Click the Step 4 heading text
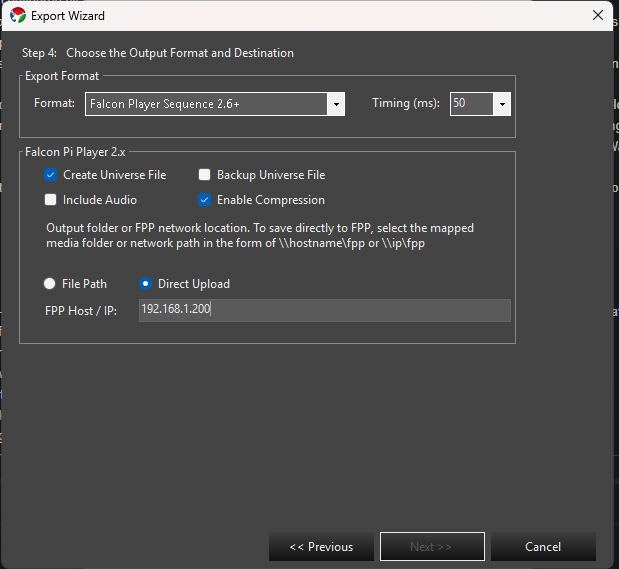The image size is (619, 569). (x=158, y=53)
